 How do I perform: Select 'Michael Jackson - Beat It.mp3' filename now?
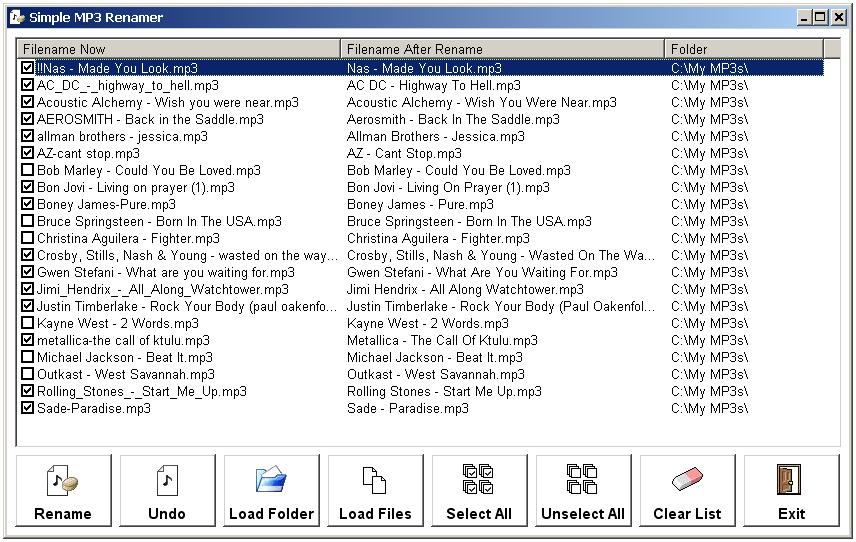coord(124,357)
